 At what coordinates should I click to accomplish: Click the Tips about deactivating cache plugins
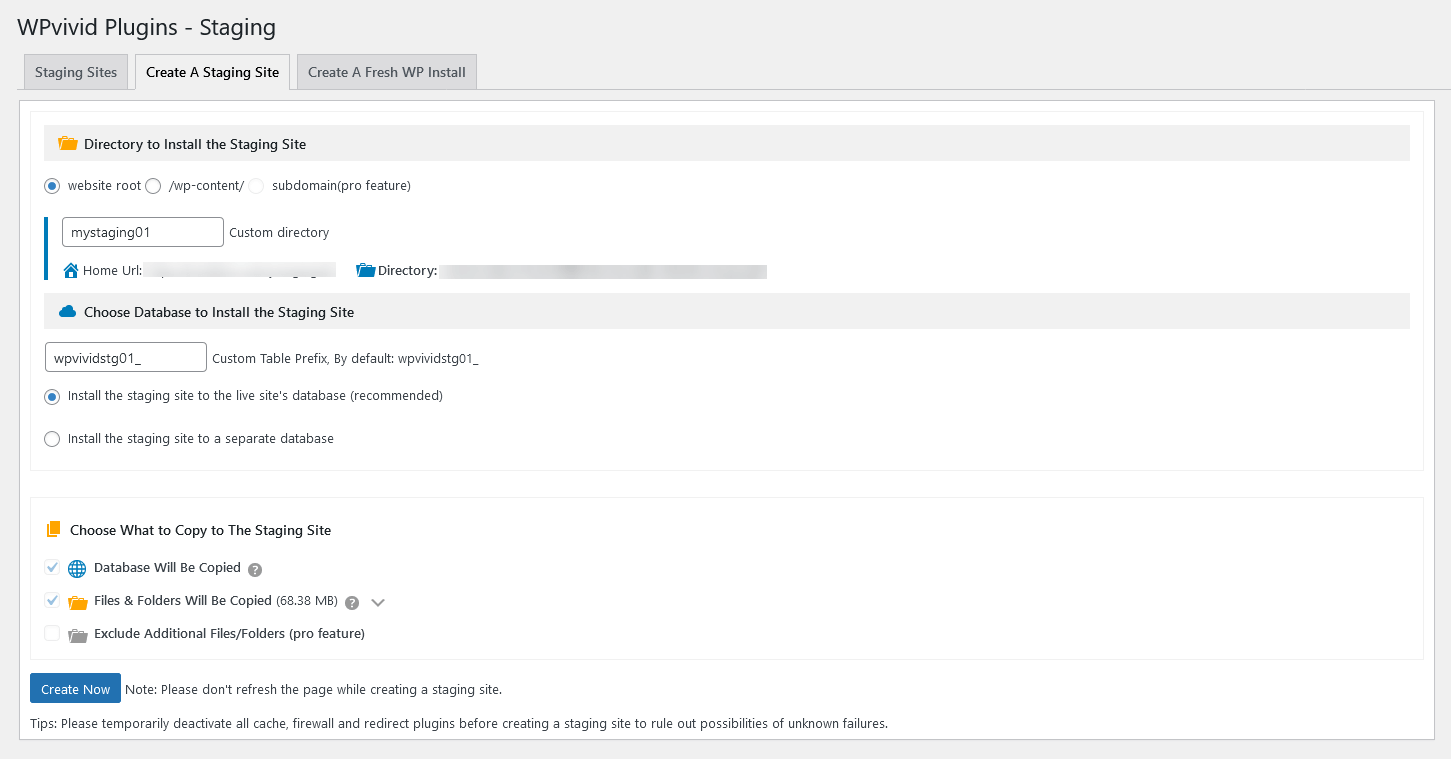pos(460,723)
